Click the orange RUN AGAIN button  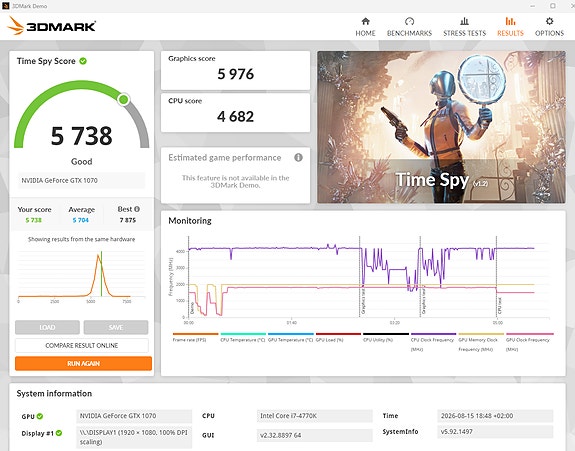[83, 363]
